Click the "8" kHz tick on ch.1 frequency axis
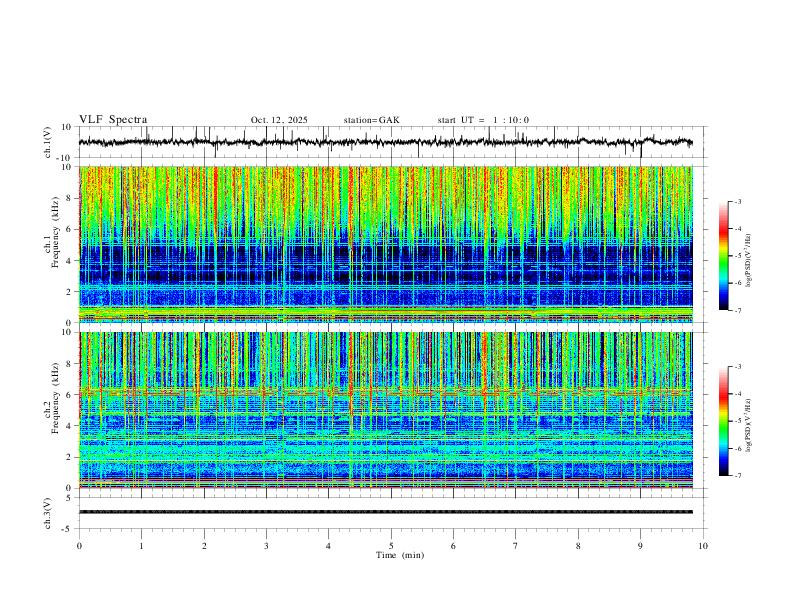 (x=70, y=198)
